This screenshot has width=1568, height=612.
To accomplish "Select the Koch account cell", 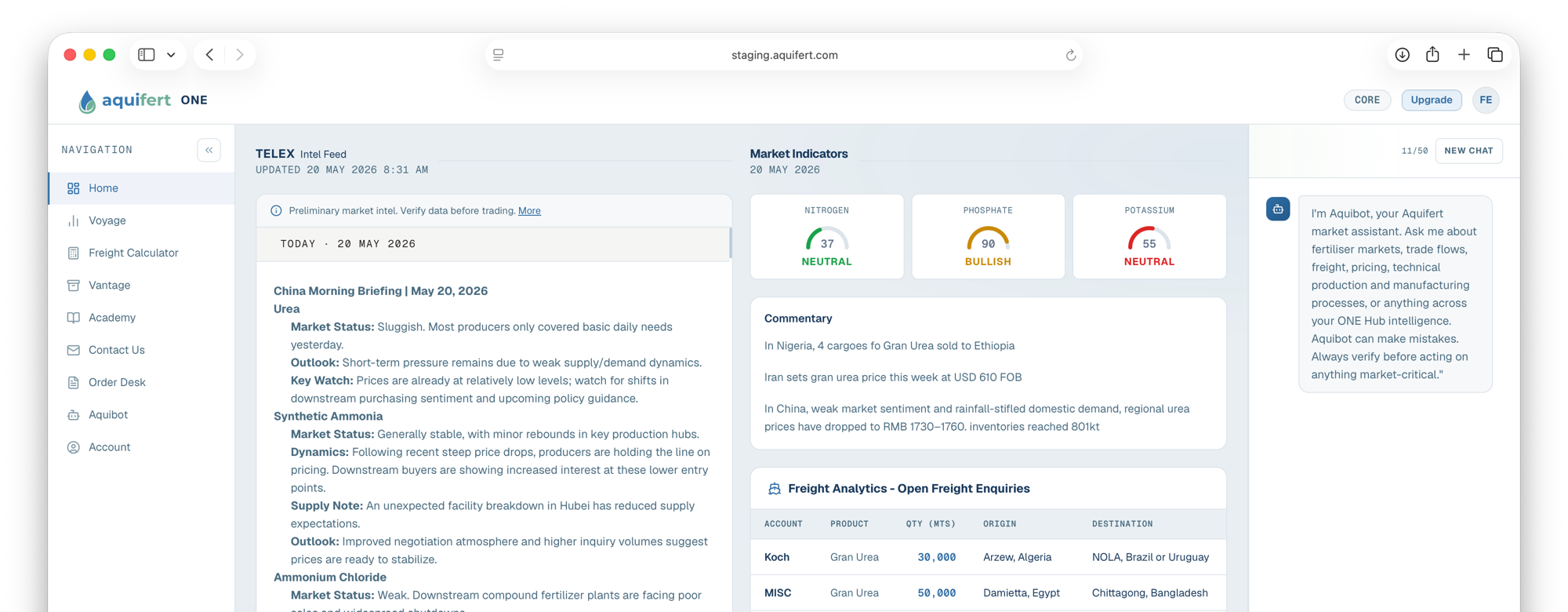I will (x=777, y=557).
